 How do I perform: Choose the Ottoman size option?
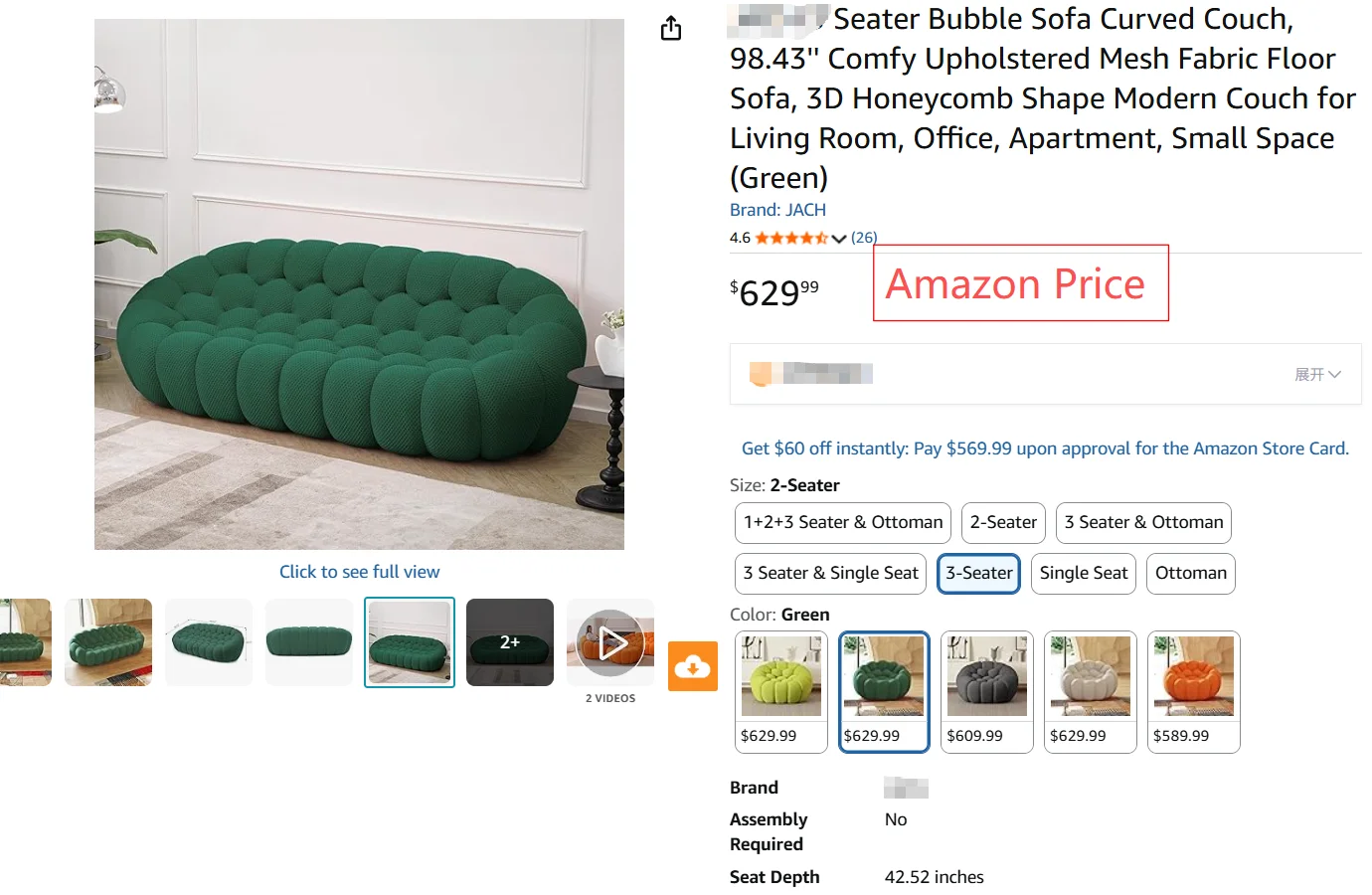click(1191, 574)
